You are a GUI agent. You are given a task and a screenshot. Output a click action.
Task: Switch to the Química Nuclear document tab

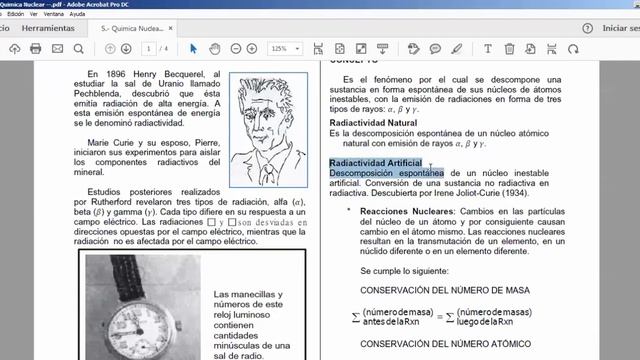coord(132,29)
